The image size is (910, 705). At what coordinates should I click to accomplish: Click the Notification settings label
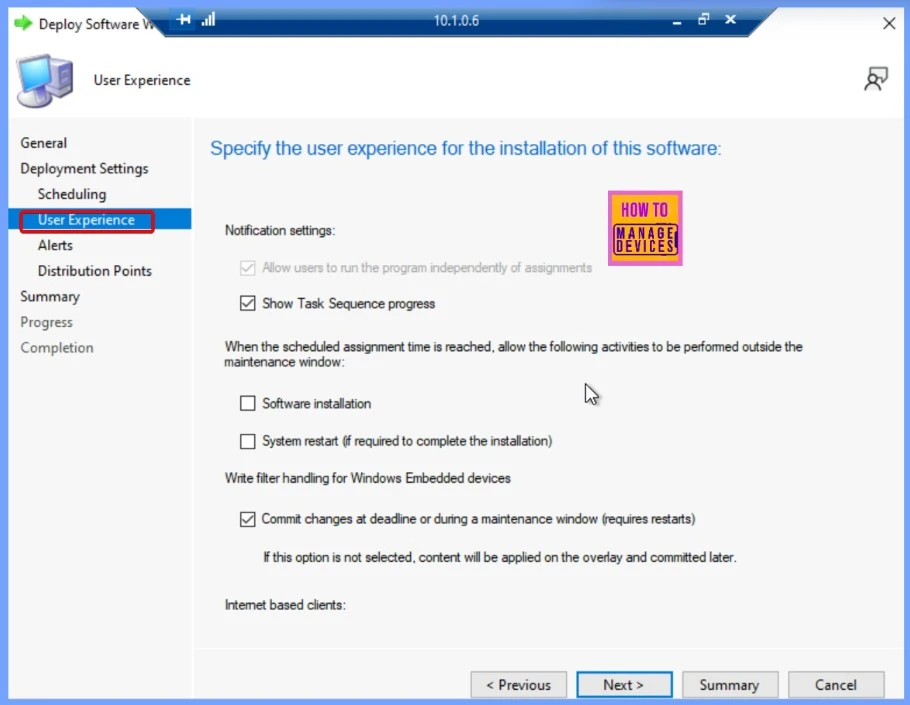click(280, 230)
